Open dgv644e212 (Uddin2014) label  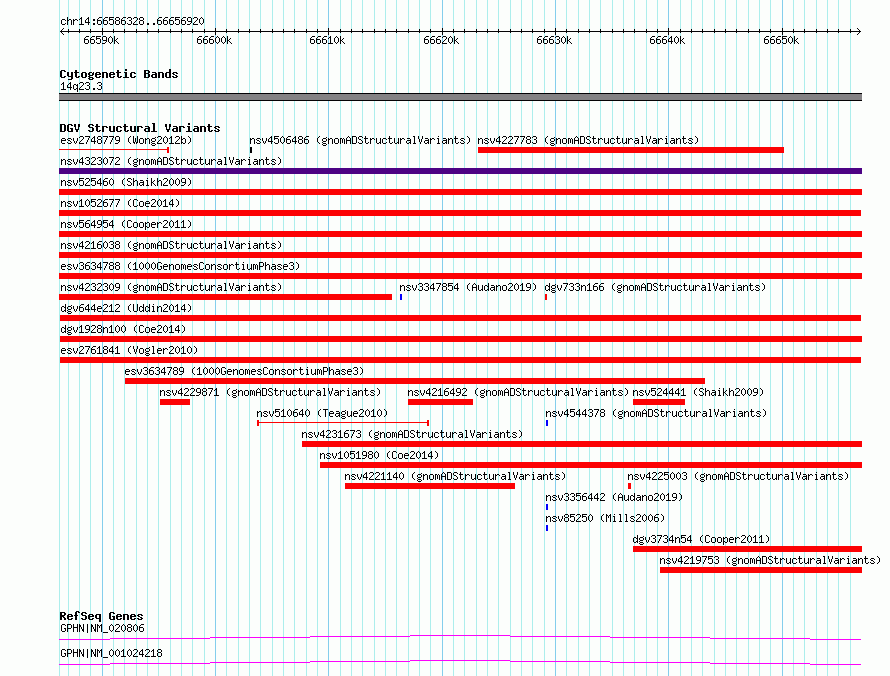point(126,308)
